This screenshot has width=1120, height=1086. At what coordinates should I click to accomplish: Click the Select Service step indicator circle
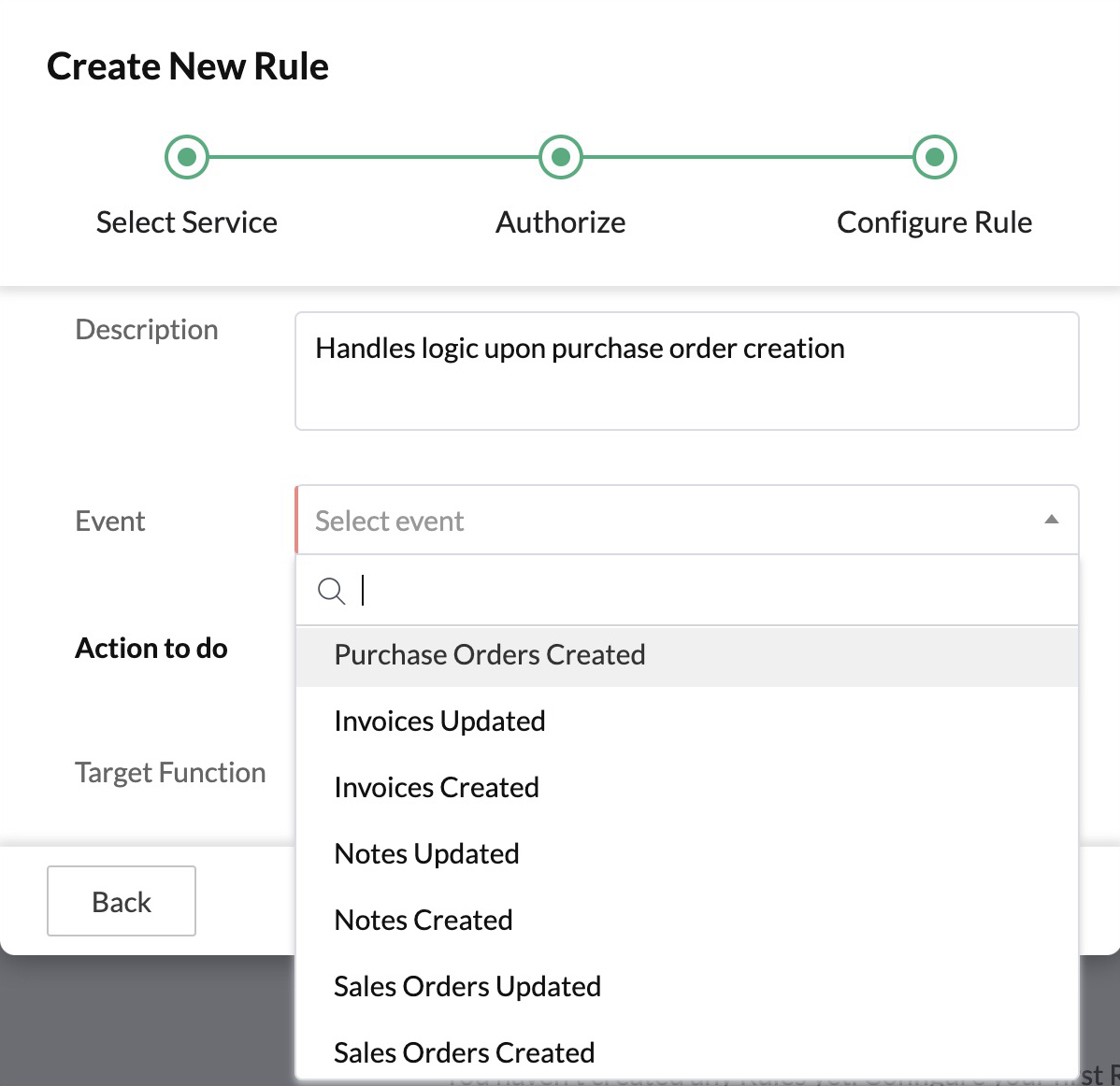(x=186, y=156)
